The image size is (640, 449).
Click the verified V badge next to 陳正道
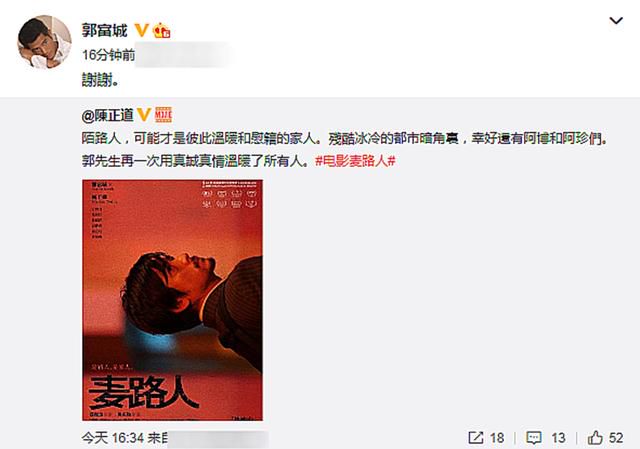144,115
